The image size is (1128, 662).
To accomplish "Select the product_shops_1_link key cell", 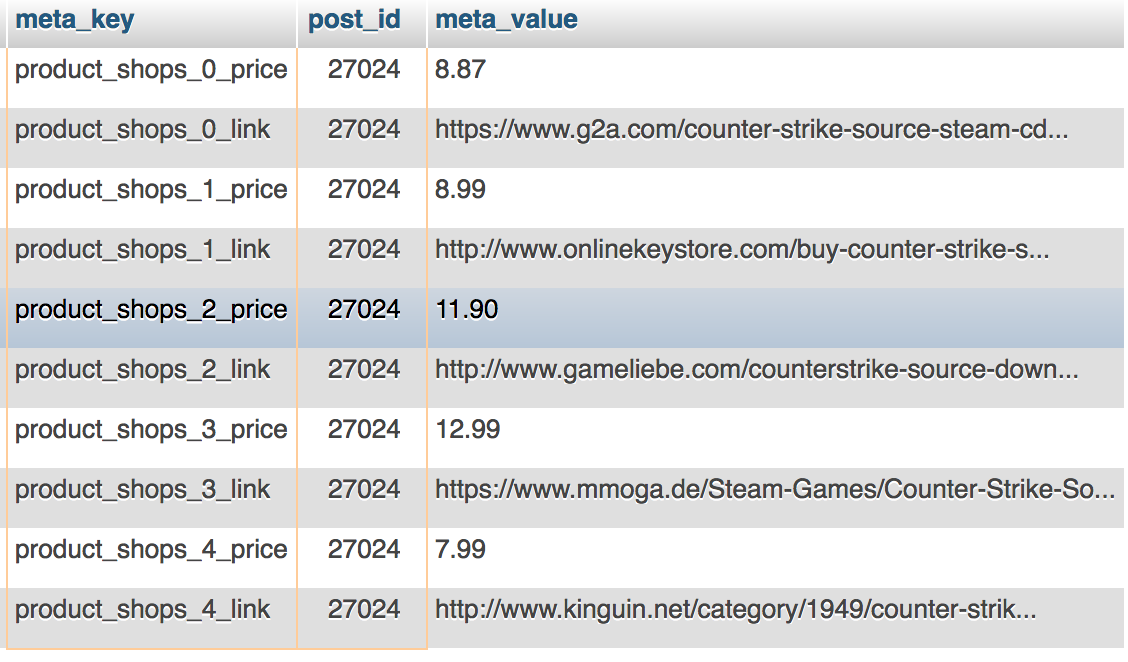I will (x=152, y=258).
